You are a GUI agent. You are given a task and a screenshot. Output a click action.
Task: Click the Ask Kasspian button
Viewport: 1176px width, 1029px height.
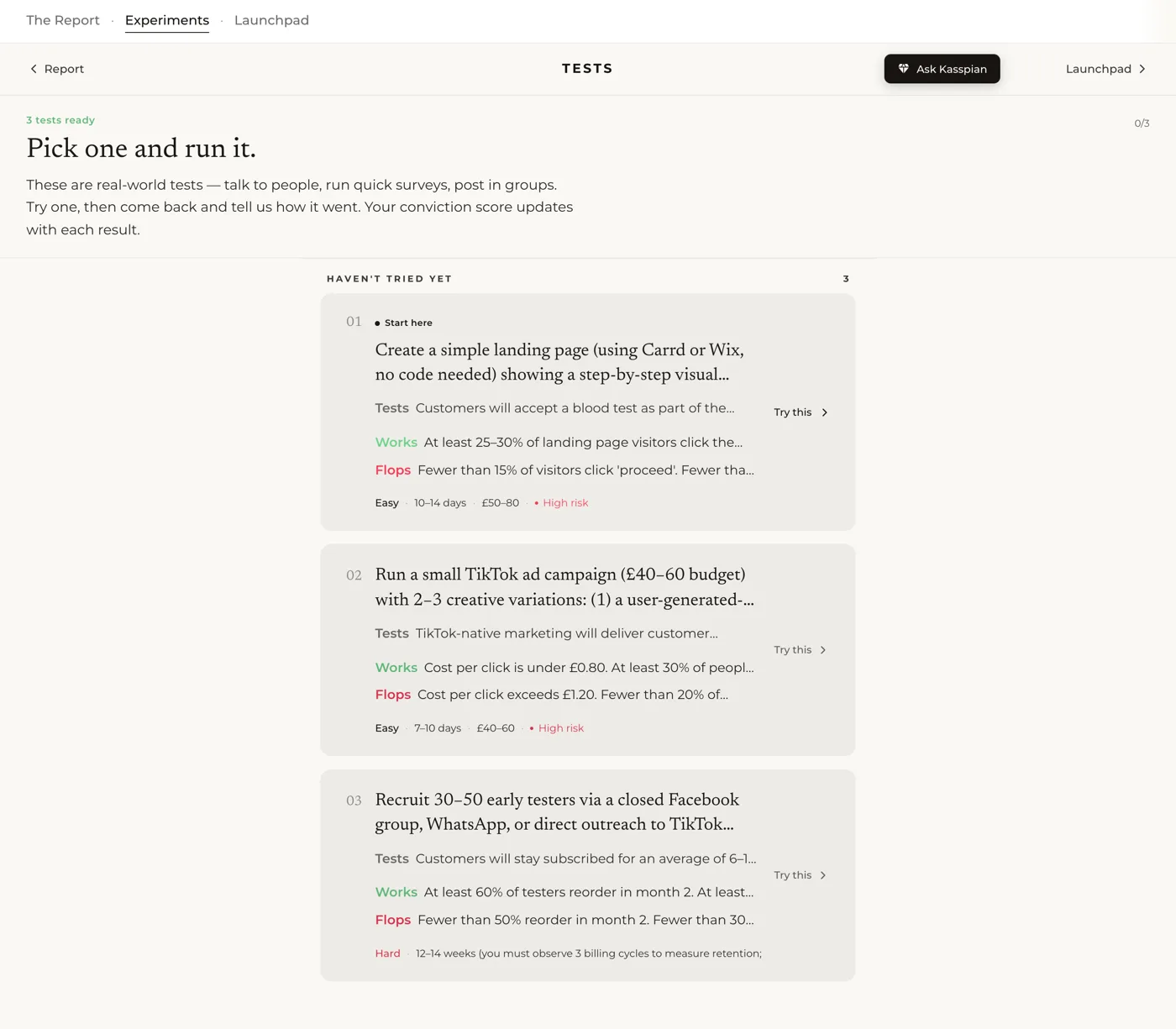click(942, 69)
